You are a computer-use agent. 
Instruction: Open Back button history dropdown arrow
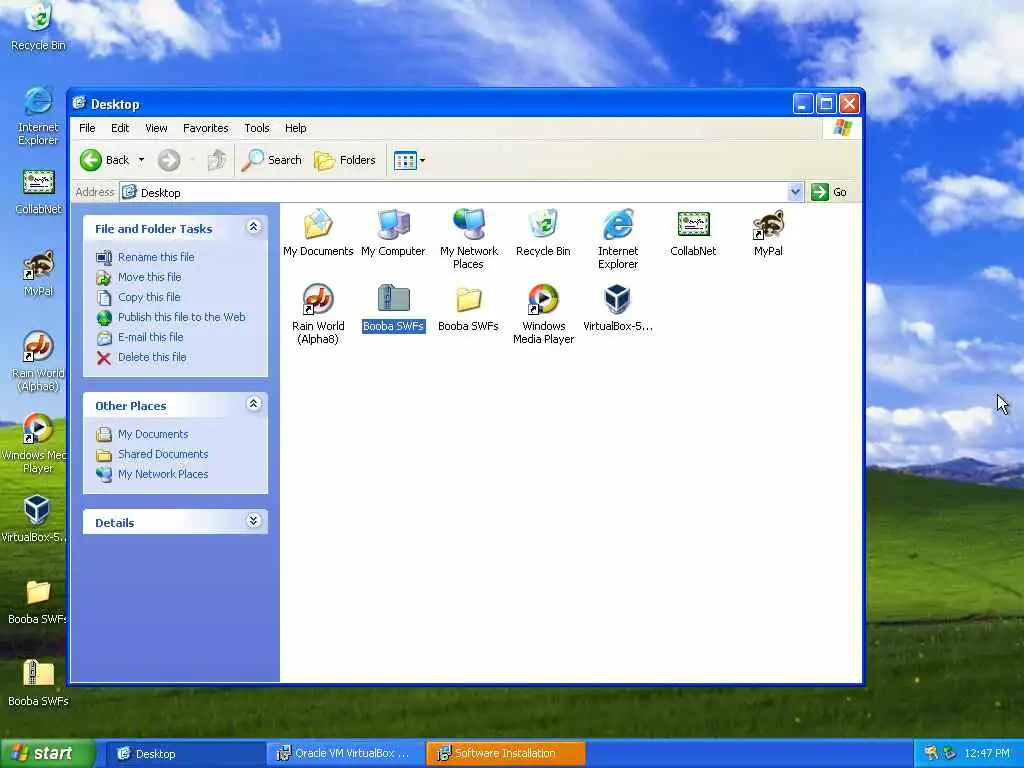pos(141,160)
